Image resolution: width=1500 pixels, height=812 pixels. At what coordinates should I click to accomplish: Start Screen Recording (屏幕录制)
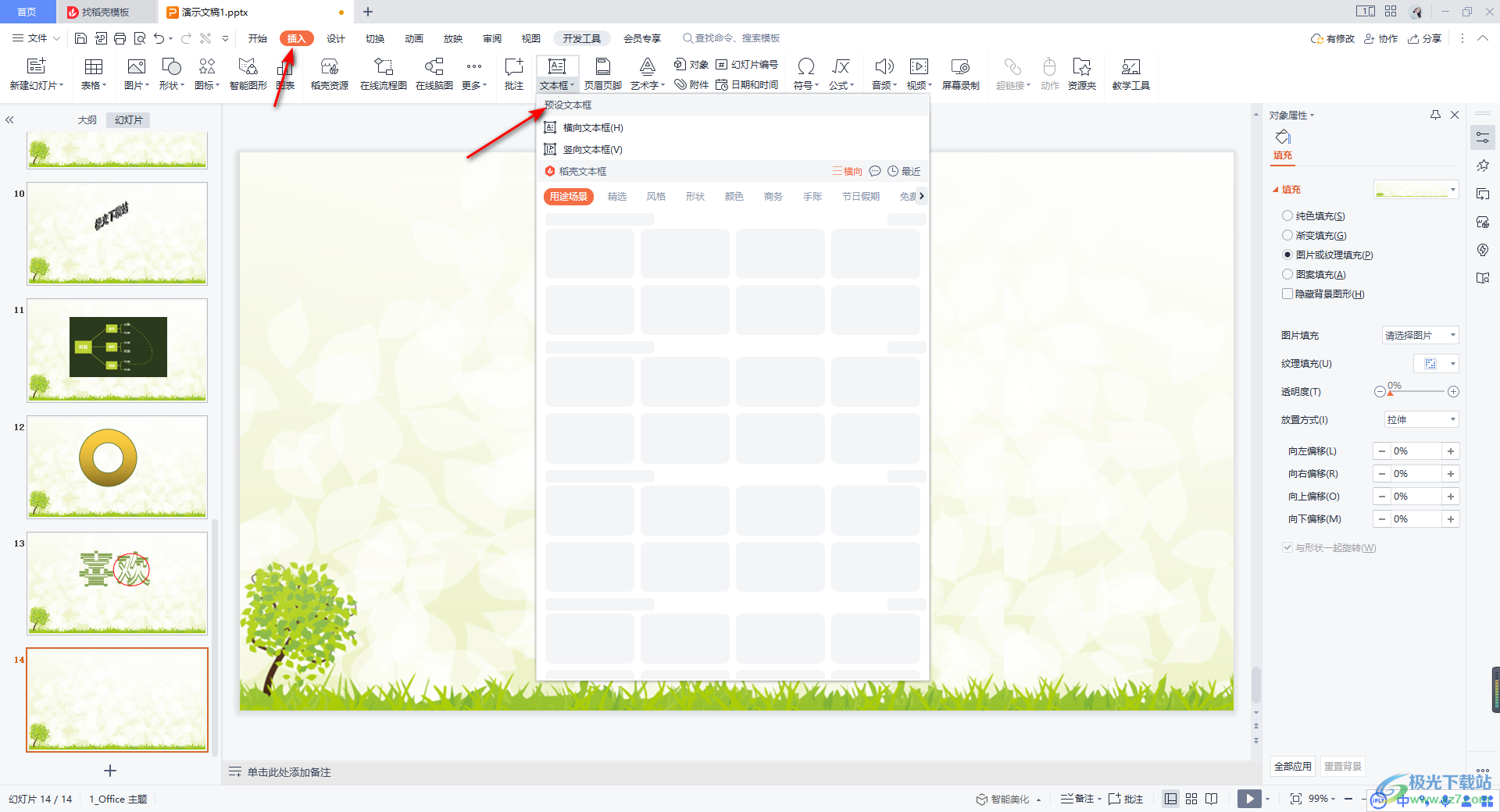[961, 74]
